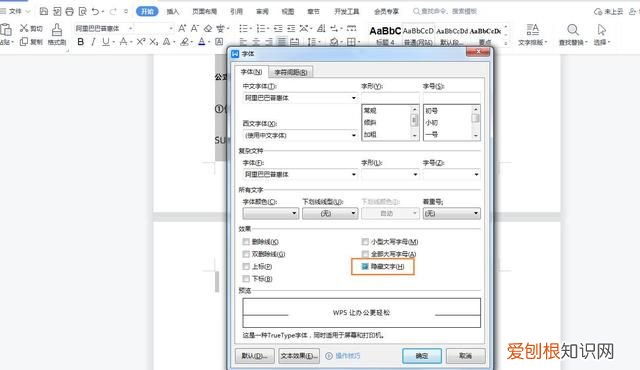Click the font style (字形) input field

pos(390,98)
